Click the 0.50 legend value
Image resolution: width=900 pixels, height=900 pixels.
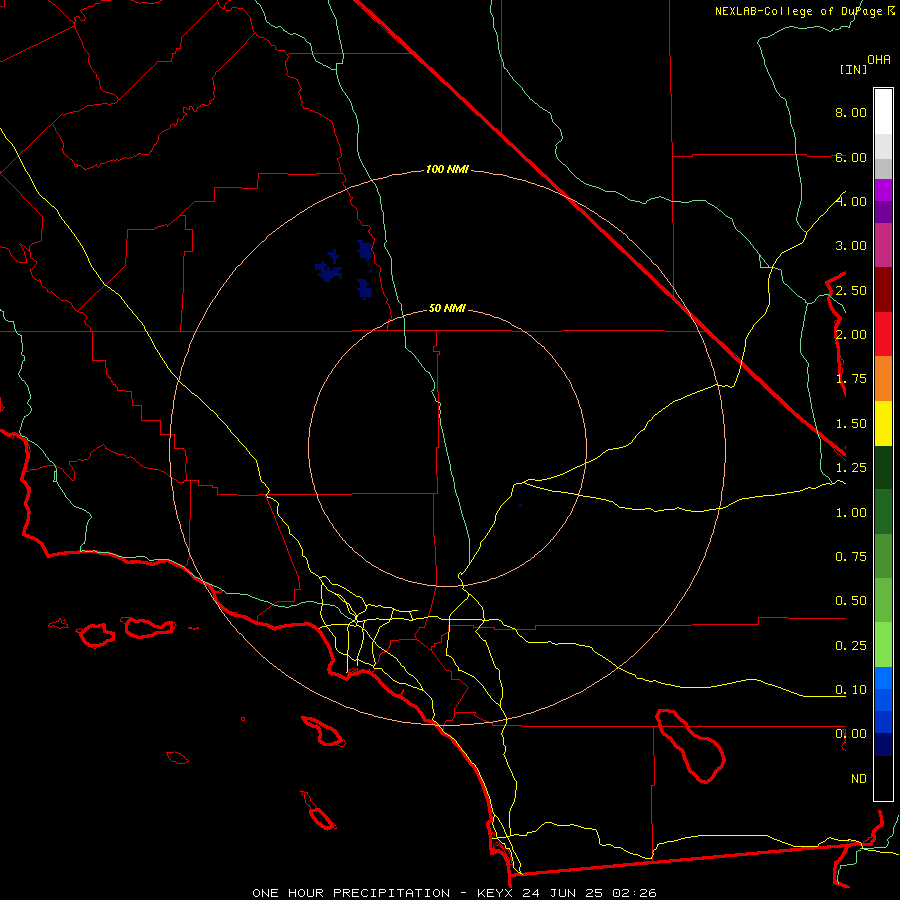(x=851, y=601)
